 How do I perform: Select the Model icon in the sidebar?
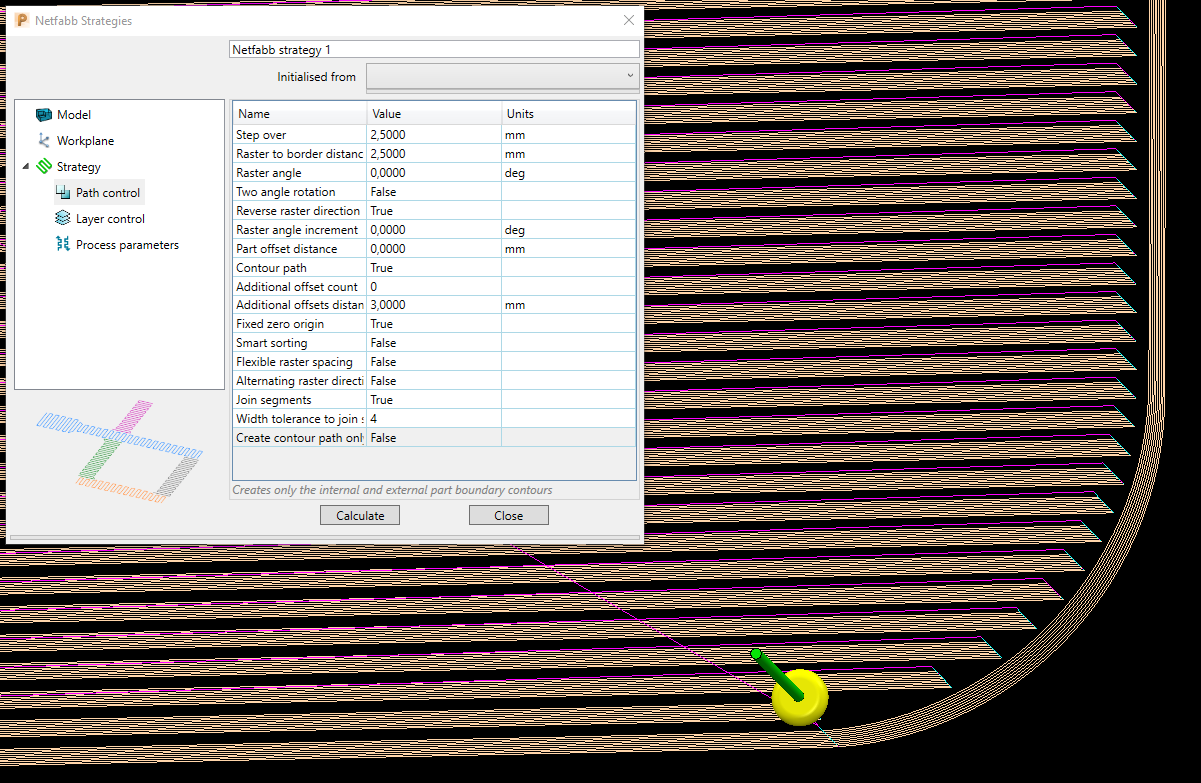pos(44,114)
